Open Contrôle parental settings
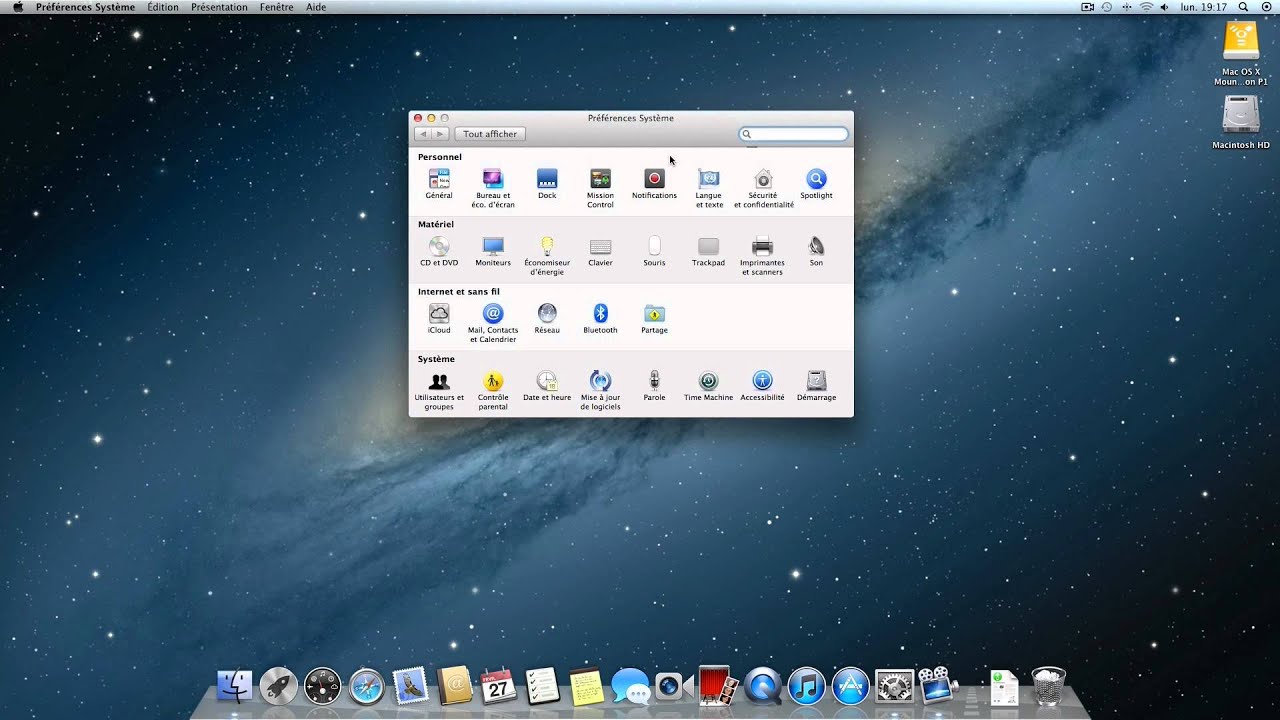Viewport: 1280px width, 720px height. [x=493, y=390]
